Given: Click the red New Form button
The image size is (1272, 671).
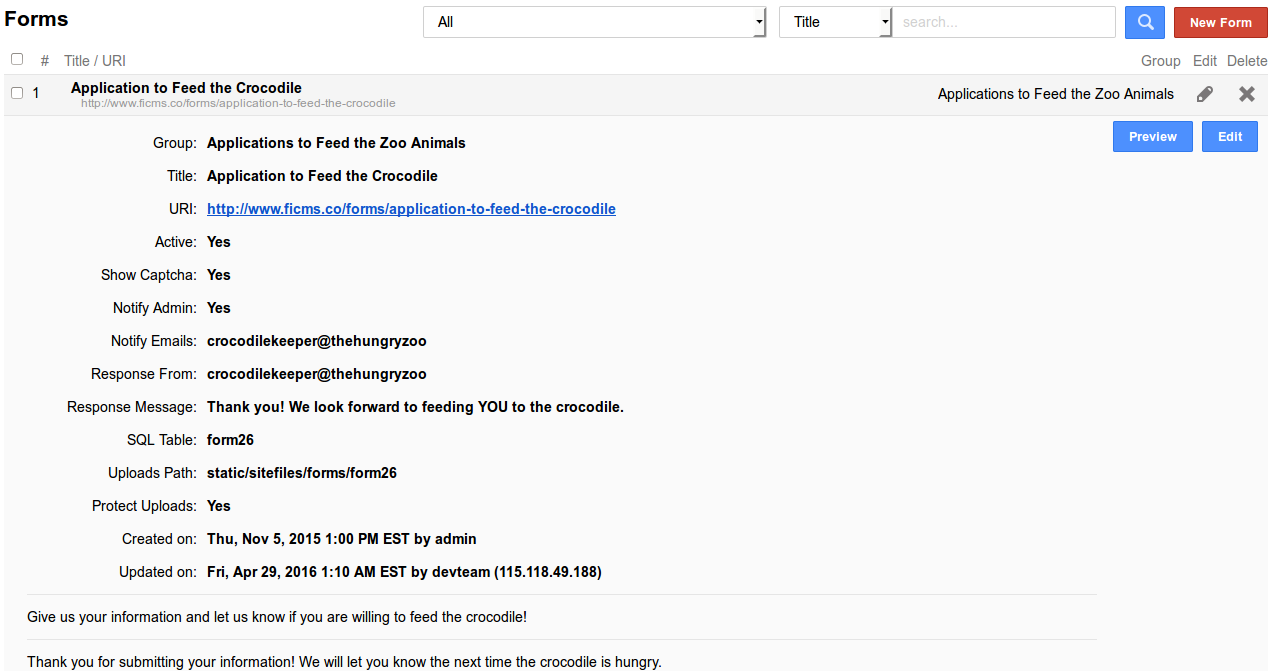Looking at the screenshot, I should pos(1220,22).
